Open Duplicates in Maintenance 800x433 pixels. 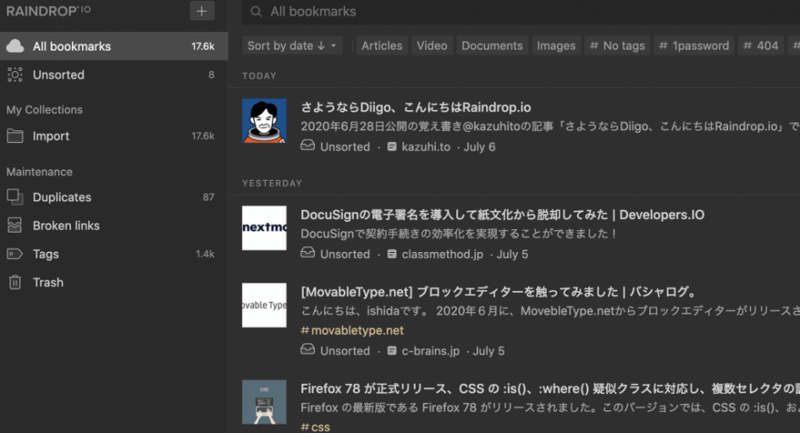(61, 197)
